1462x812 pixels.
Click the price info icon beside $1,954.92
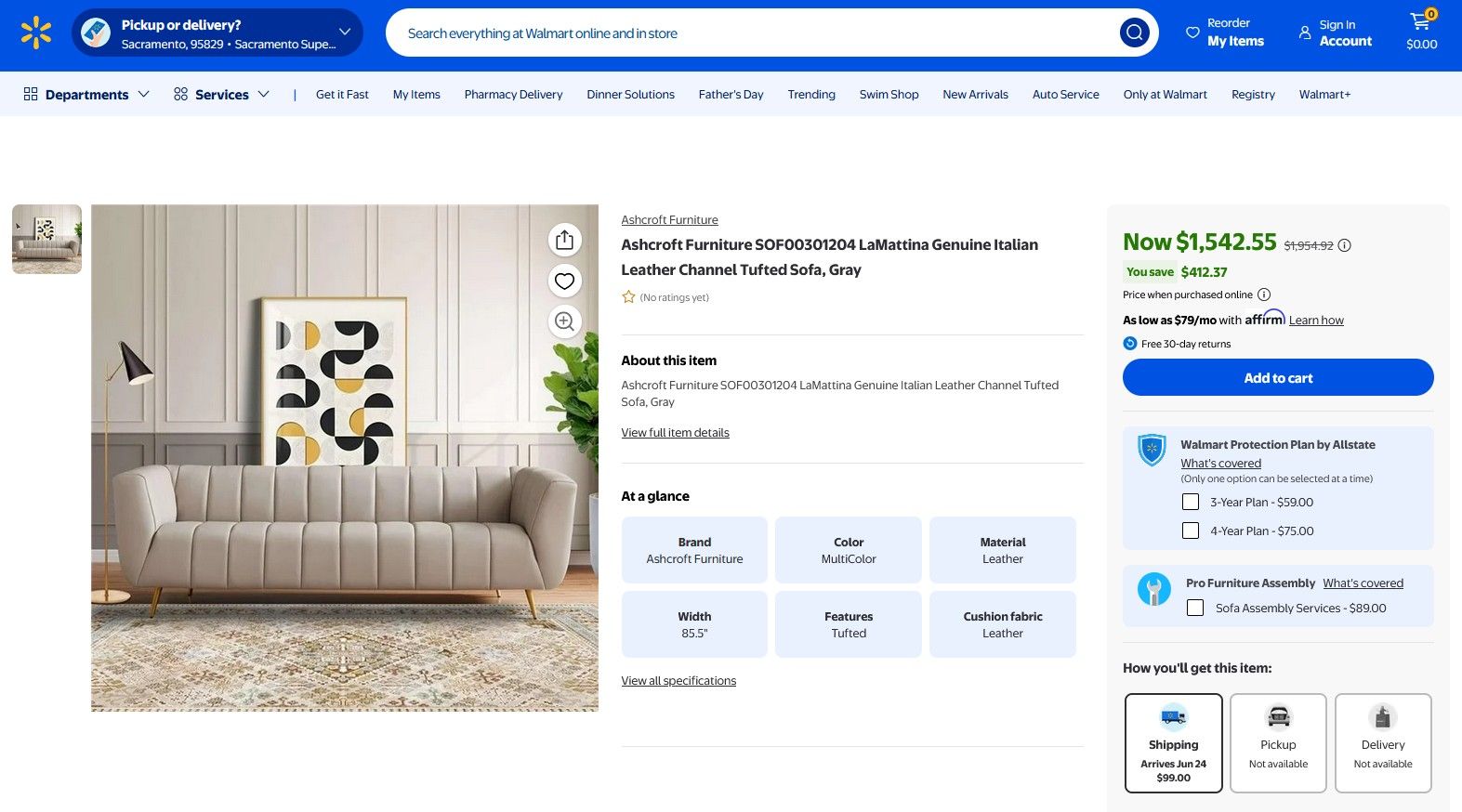coord(1344,245)
